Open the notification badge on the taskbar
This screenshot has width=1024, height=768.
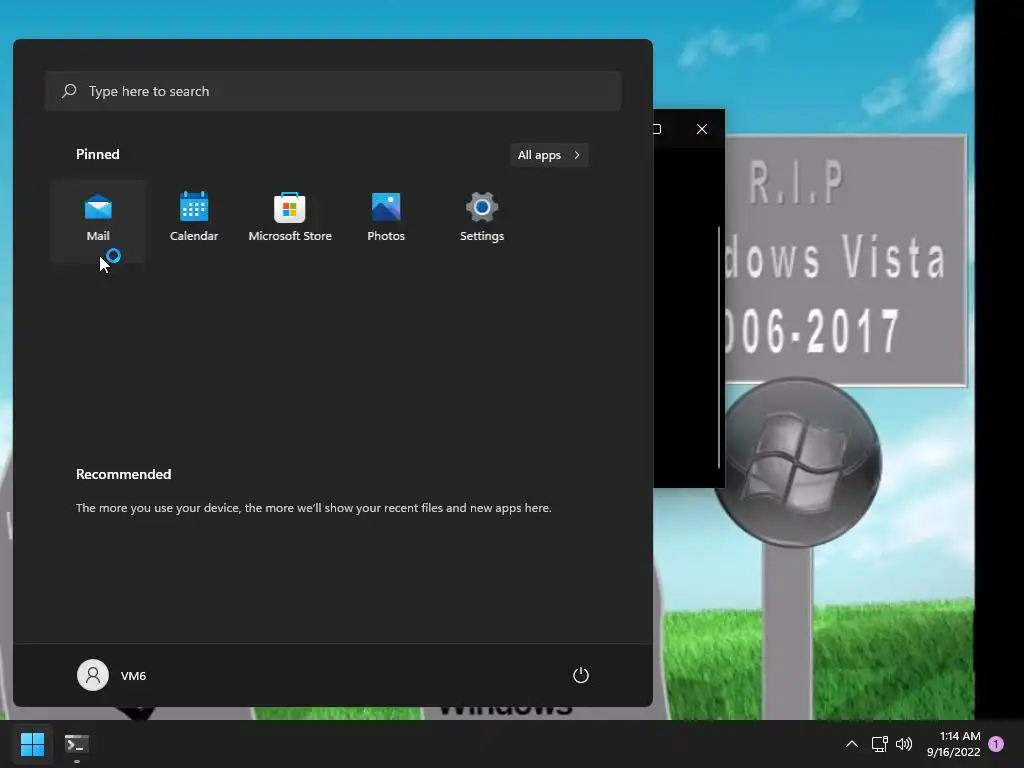pos(996,744)
